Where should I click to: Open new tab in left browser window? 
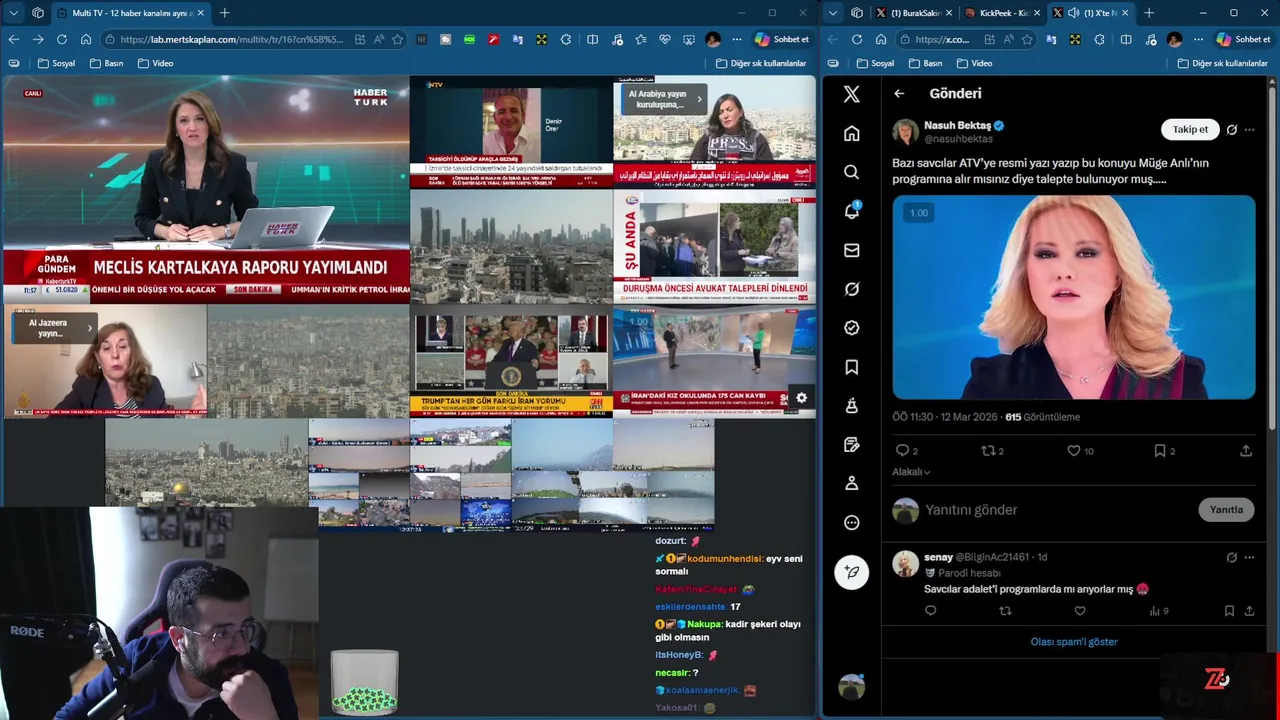point(224,13)
